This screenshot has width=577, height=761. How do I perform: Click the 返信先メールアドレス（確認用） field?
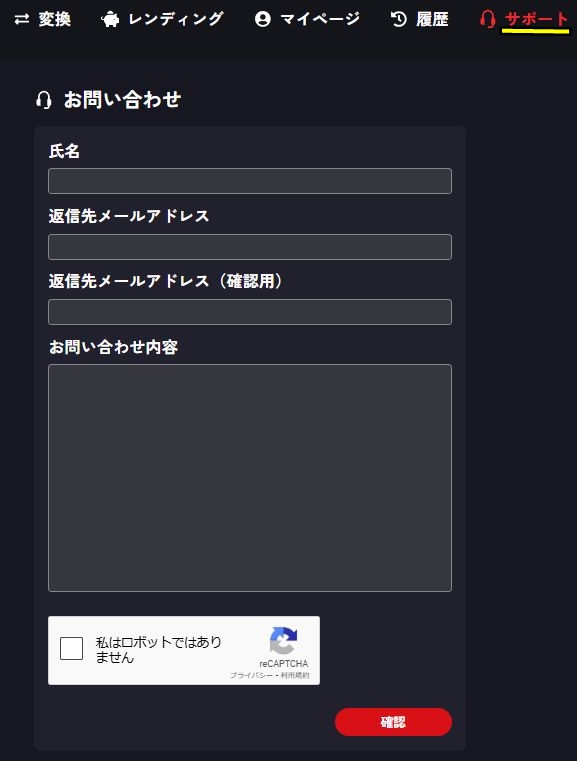pyautogui.click(x=250, y=312)
